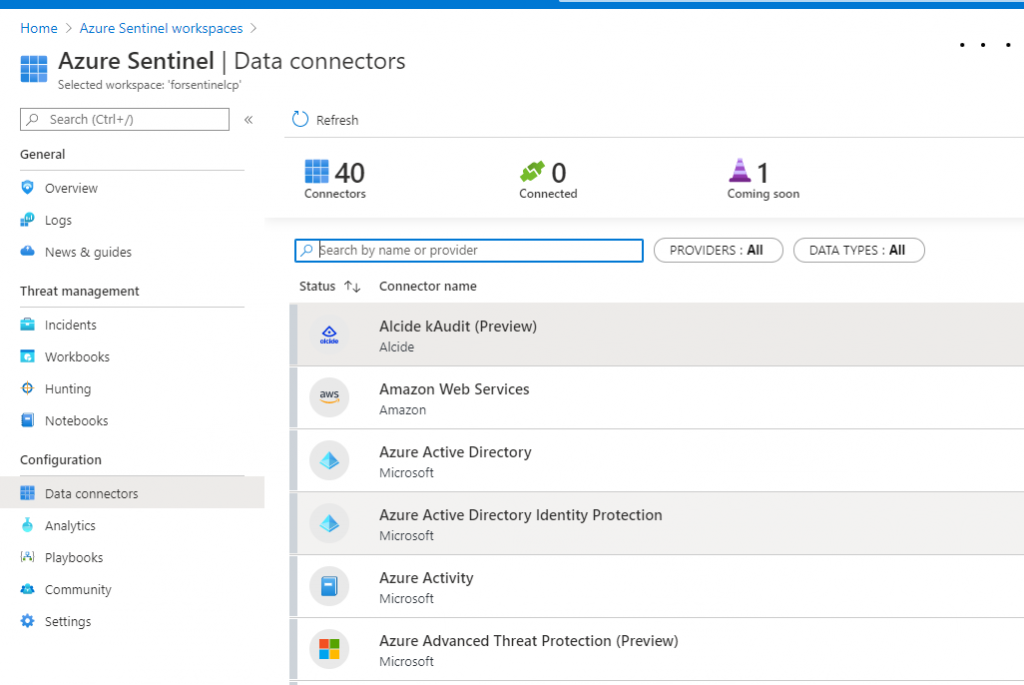Click the Refresh button label
Image resolution: width=1024 pixels, height=685 pixels.
coord(337,120)
